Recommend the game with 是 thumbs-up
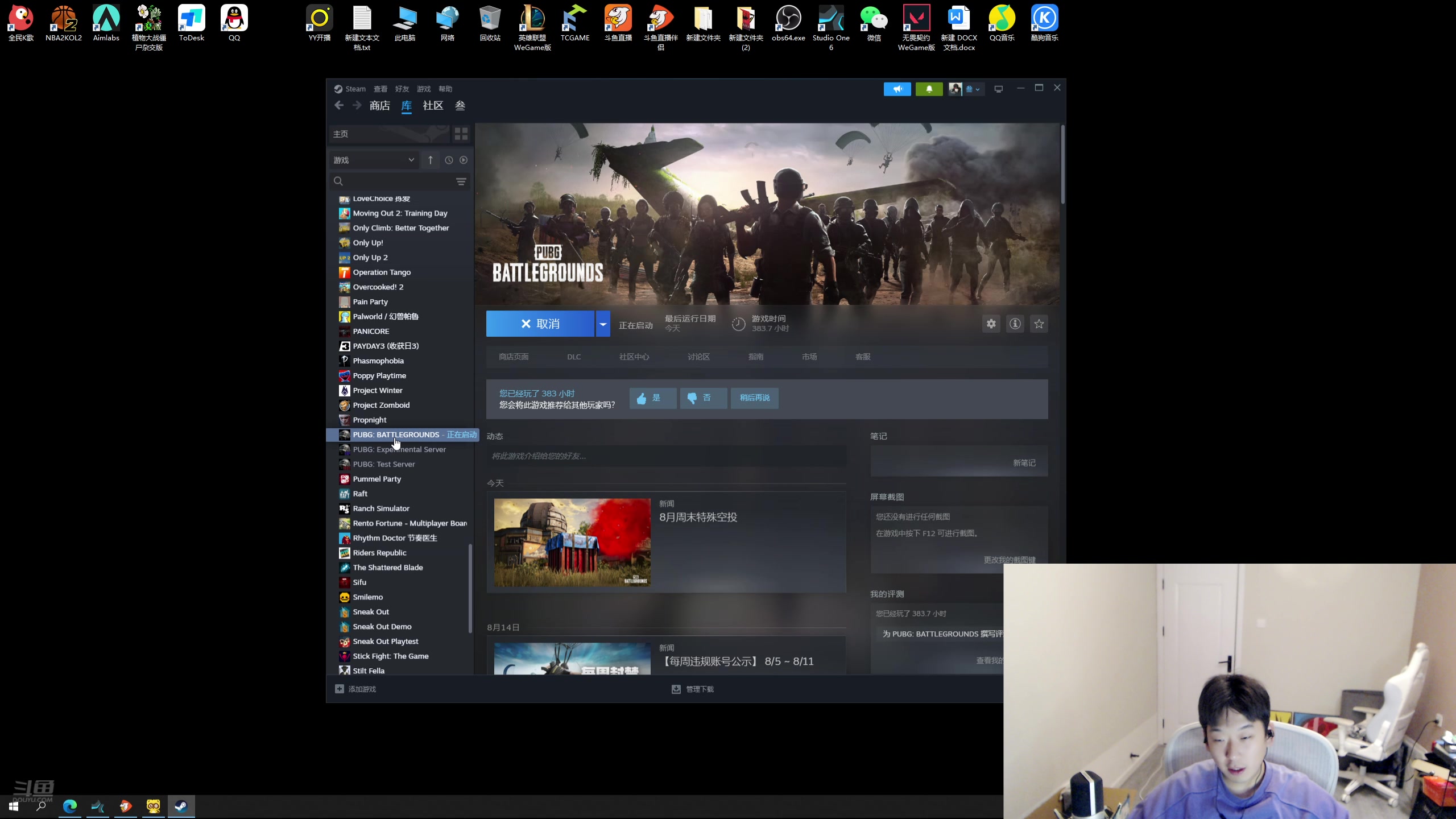The height and width of the screenshot is (819, 1456). [653, 398]
